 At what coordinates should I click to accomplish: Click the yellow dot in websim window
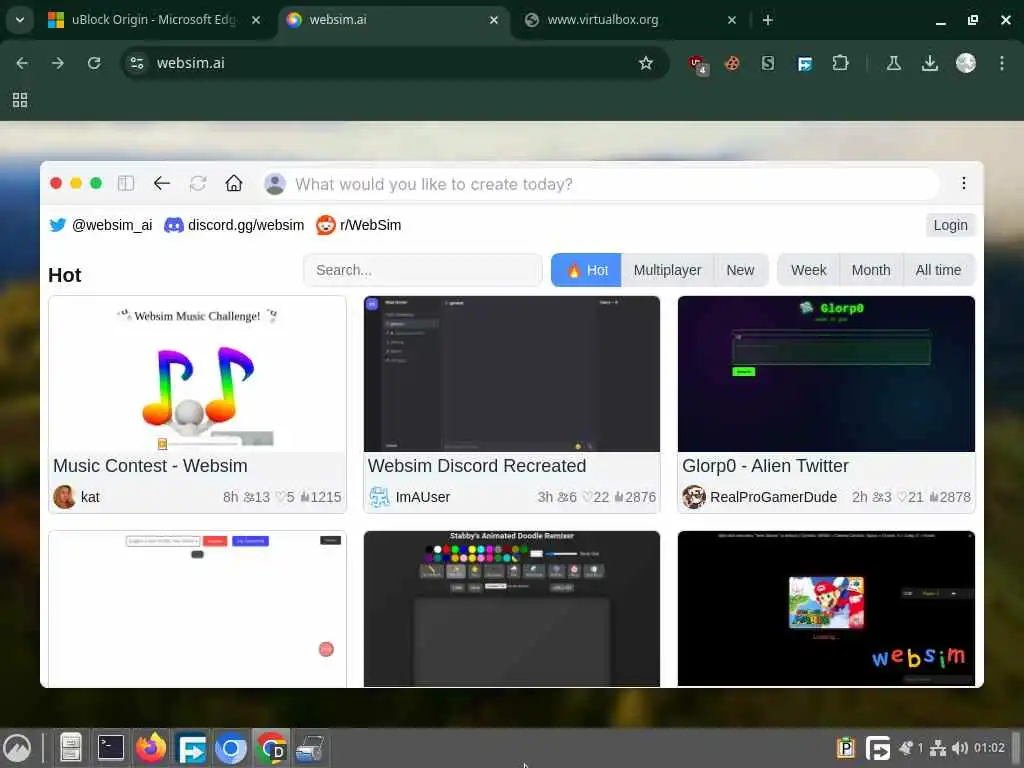tap(76, 184)
